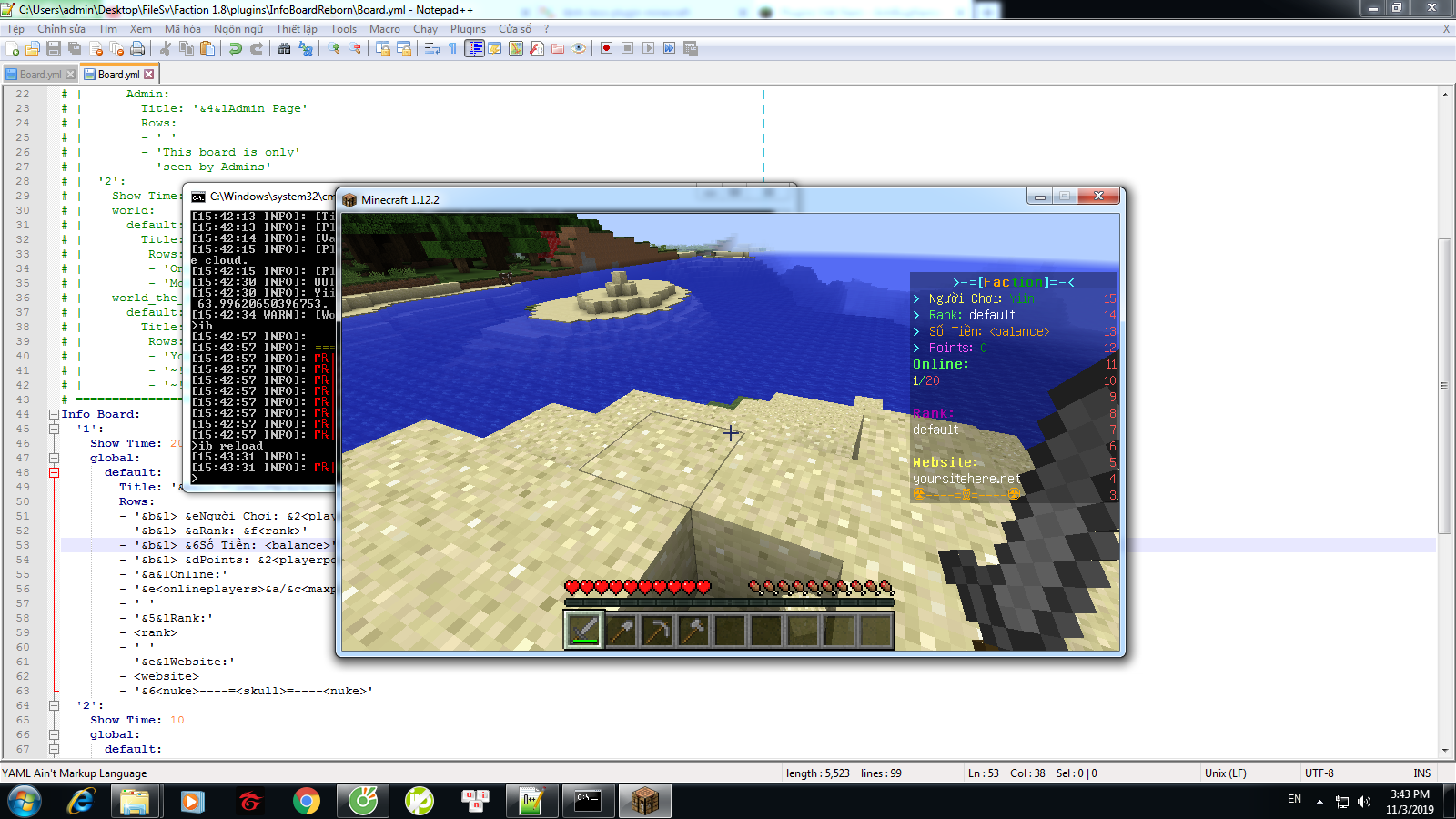Collapse the 'default:' fold on line 67
The width and height of the screenshot is (1456, 819).
pos(54,749)
